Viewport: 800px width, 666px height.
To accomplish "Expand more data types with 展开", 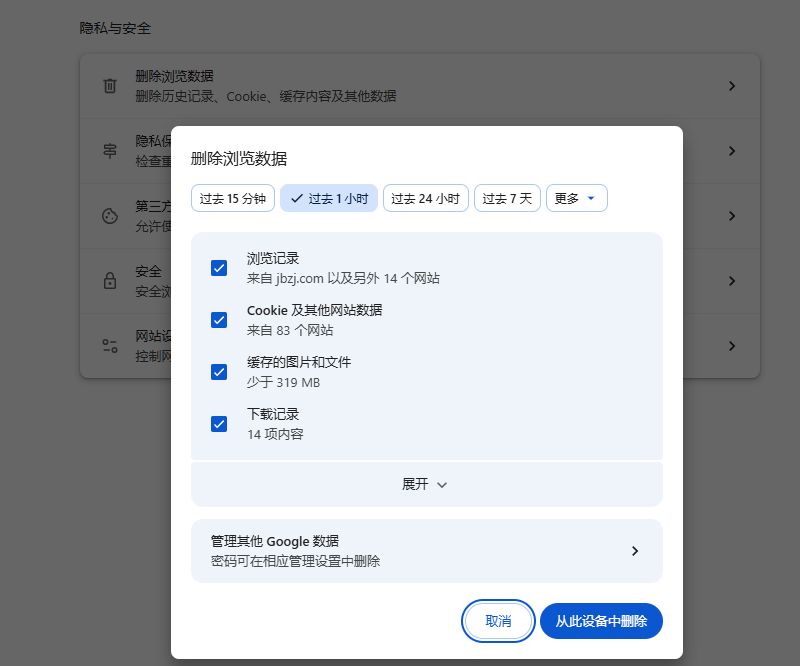I will point(427,484).
